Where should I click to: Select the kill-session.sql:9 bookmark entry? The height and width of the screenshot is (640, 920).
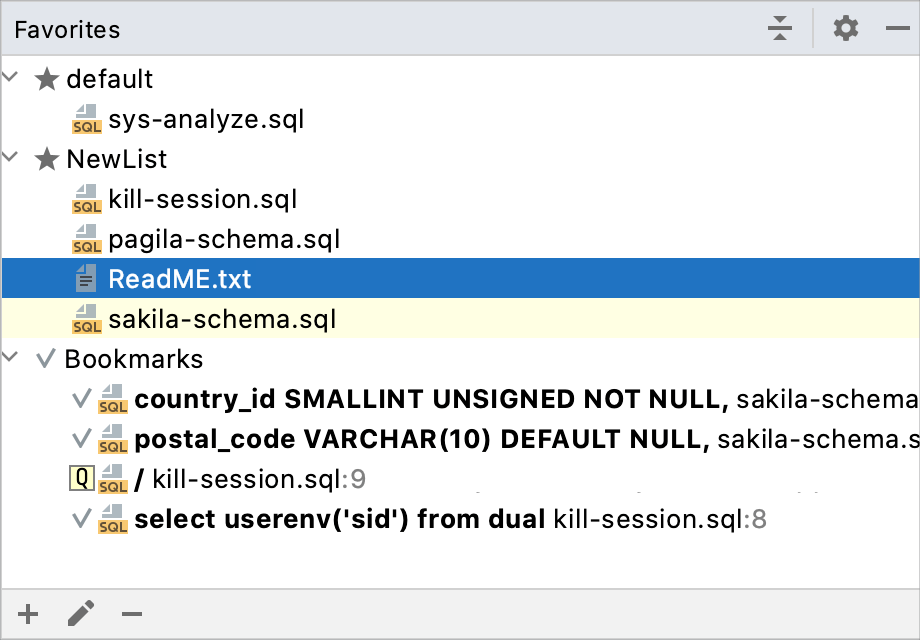(x=258, y=480)
